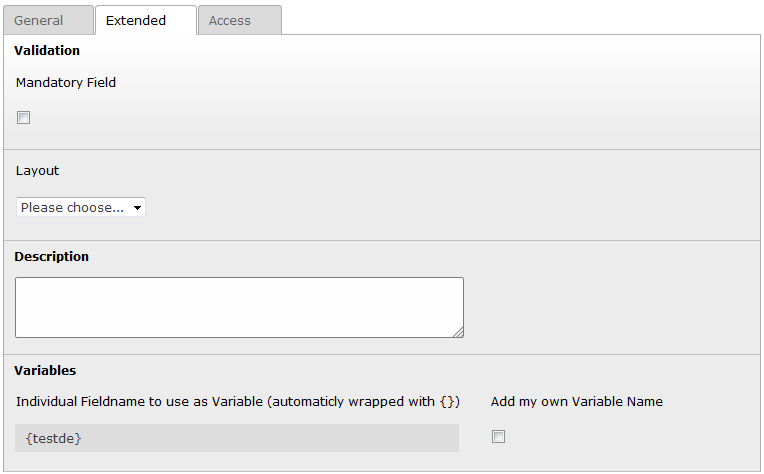Click the 'Please choose...' text in Layout

pos(72,207)
